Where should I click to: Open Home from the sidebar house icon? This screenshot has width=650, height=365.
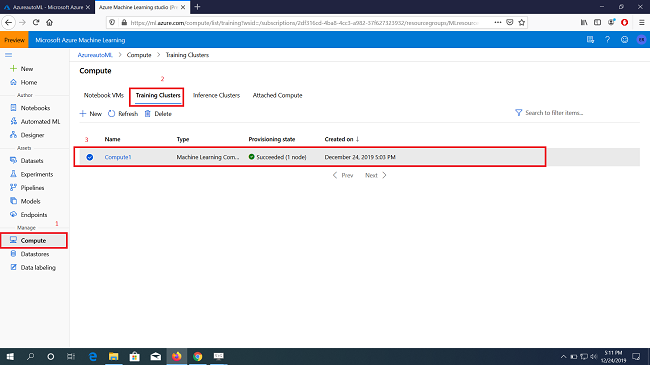(13, 82)
